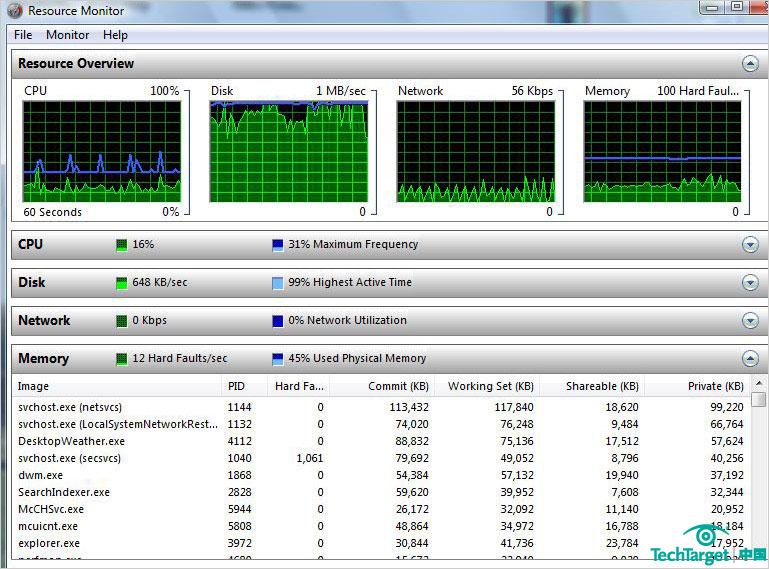Click the green CPU usage color indicator

122,245
